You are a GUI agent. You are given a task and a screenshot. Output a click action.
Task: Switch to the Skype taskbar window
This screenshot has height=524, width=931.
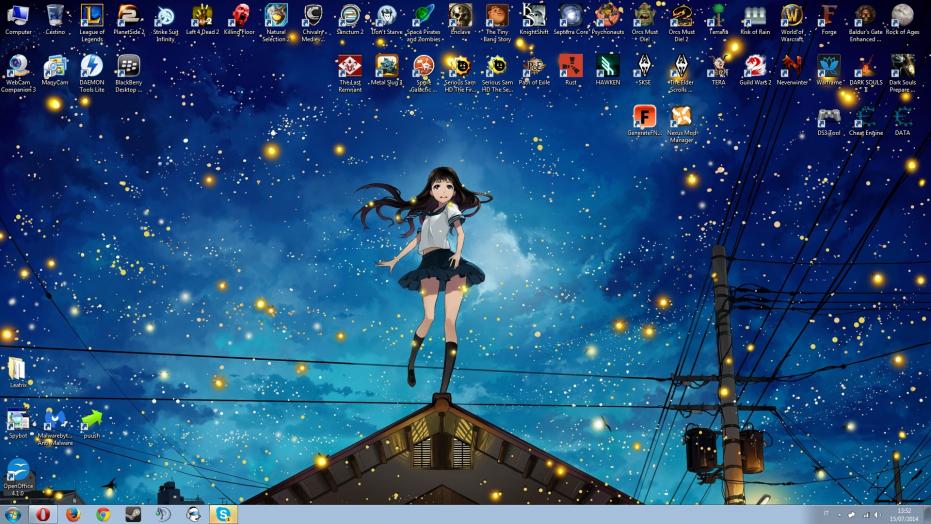click(223, 515)
